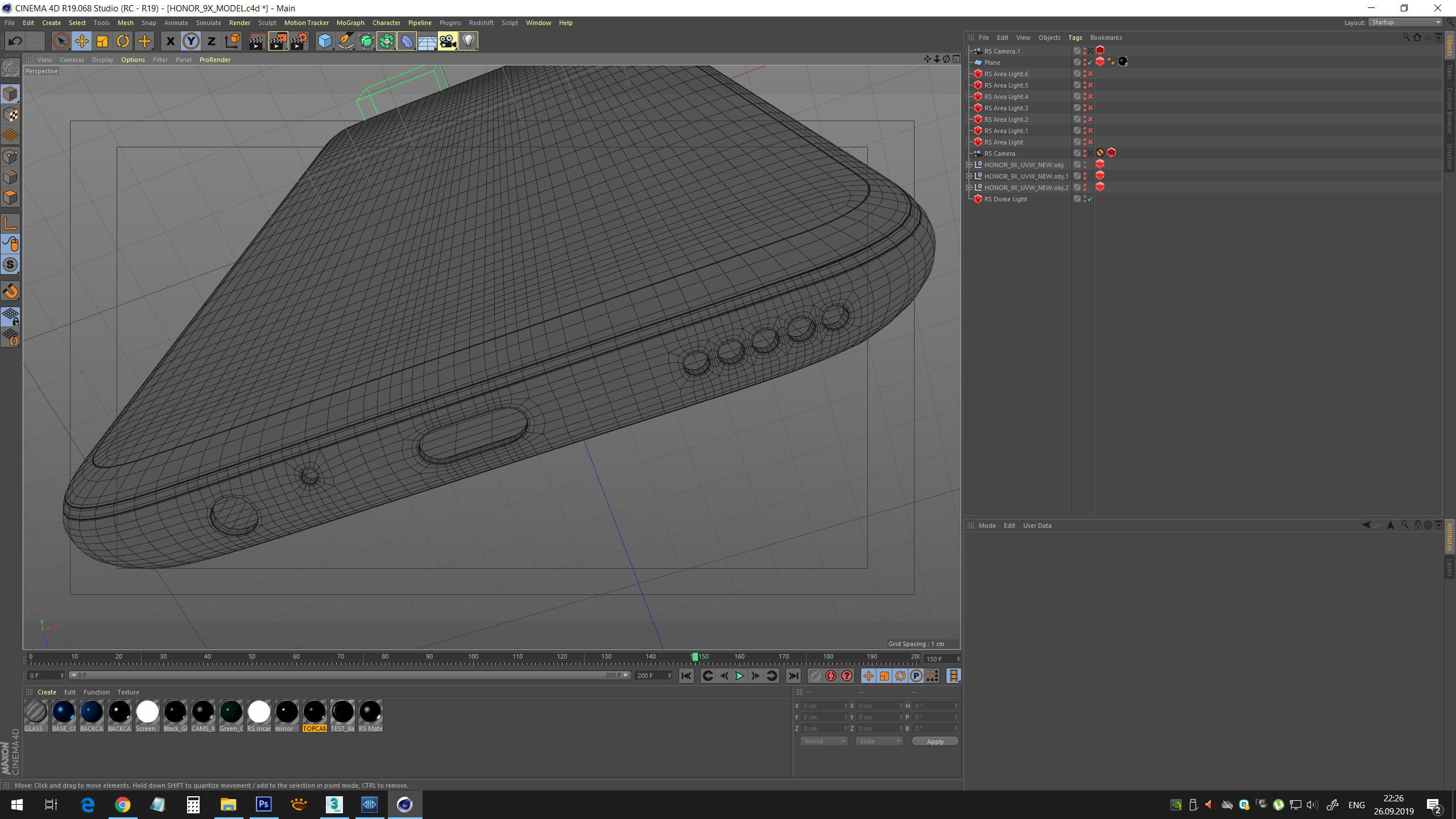Enable RS Area Light.6 red cross toggle
Viewport: 1456px width, 819px height.
(1090, 74)
